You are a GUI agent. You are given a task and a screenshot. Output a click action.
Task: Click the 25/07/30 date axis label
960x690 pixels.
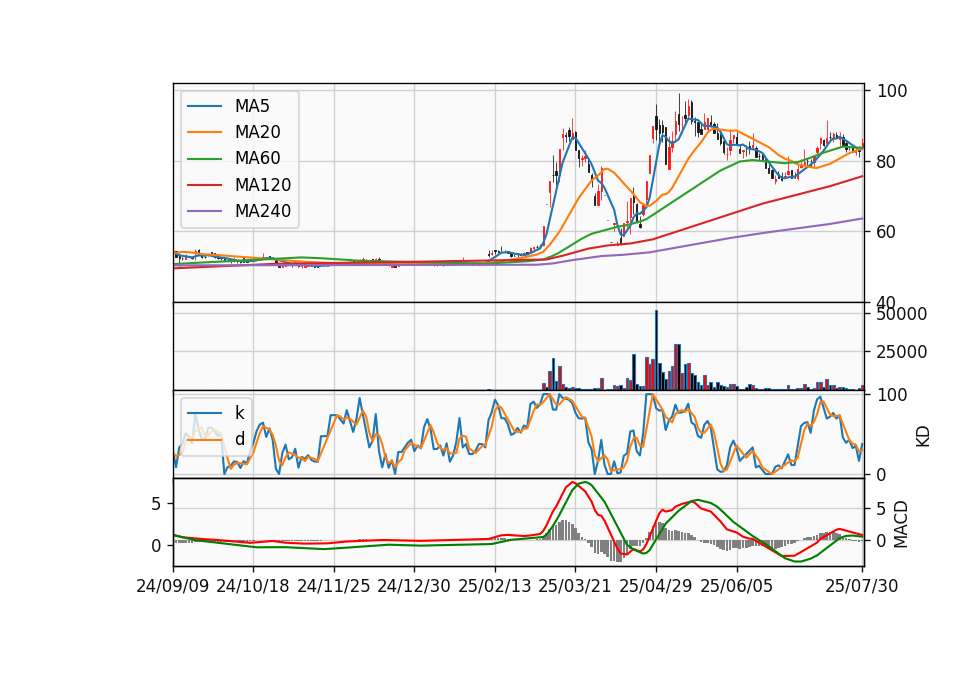862,586
